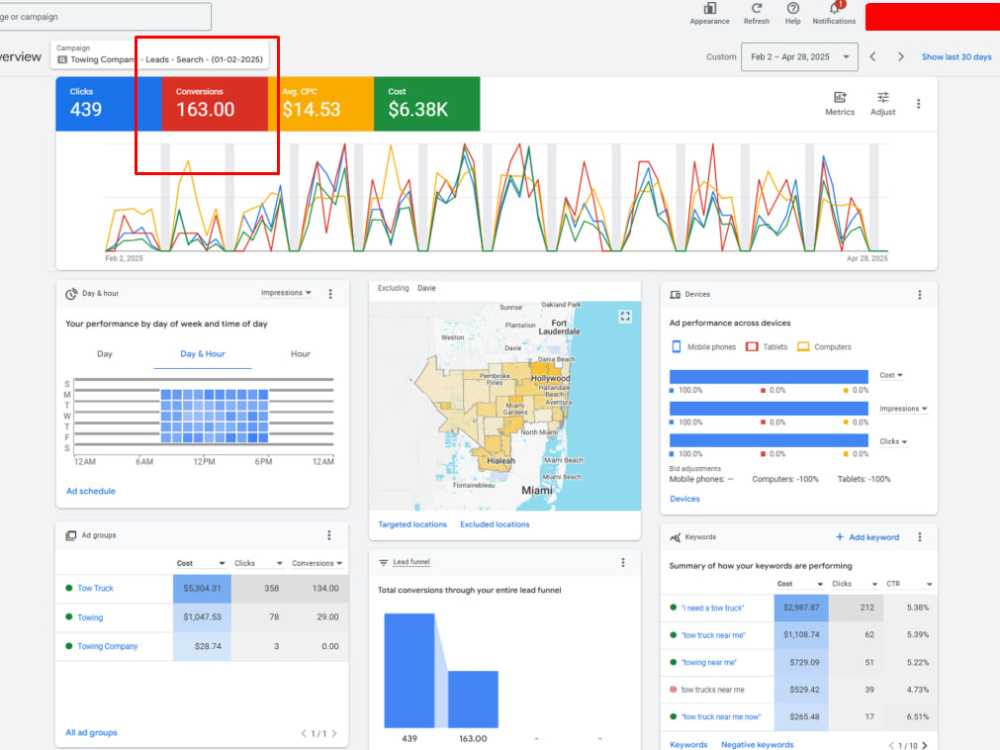1000x750 pixels.
Task: Click the 439 clicks lead funnel bar
Action: click(x=409, y=670)
